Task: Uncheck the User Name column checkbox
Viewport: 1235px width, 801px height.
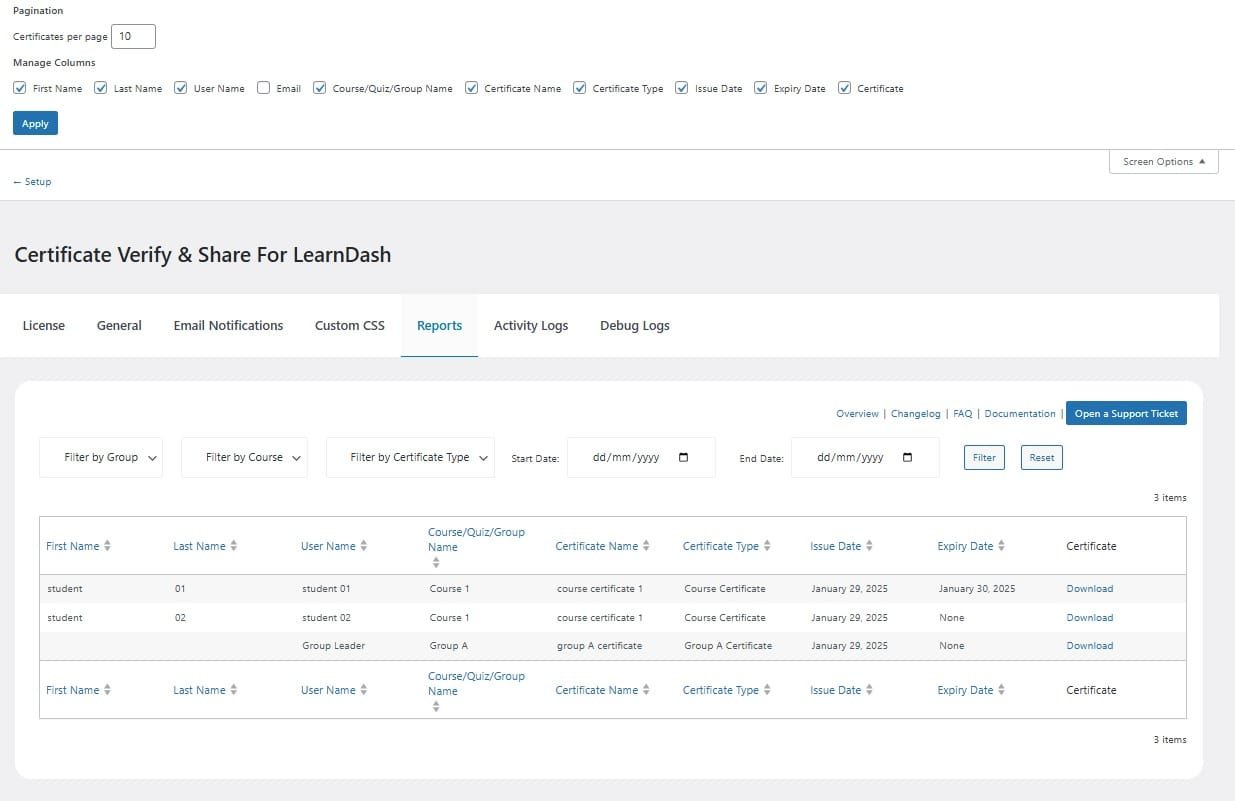Action: [181, 88]
